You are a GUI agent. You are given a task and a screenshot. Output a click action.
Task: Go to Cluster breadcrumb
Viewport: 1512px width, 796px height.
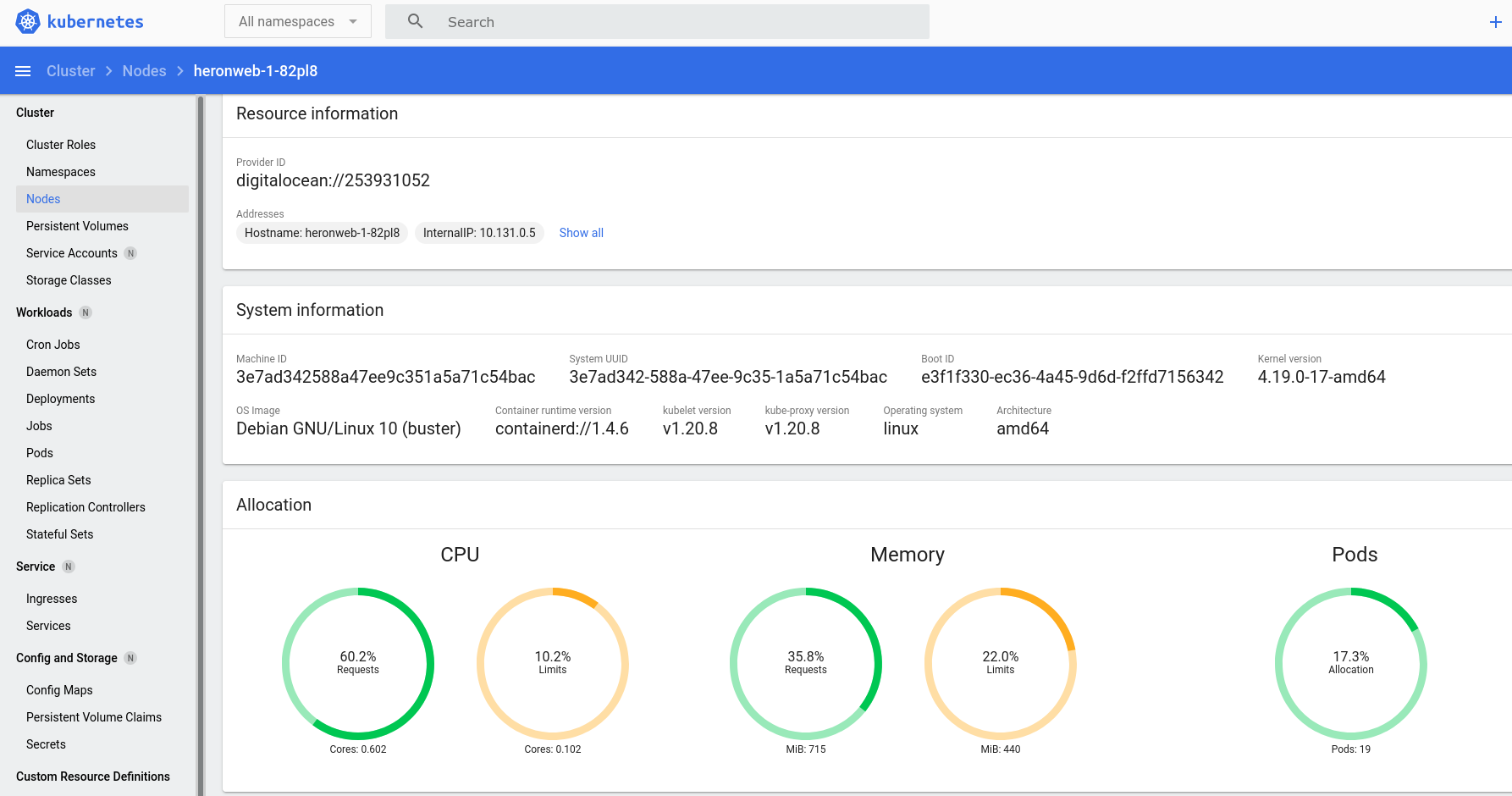(71, 71)
